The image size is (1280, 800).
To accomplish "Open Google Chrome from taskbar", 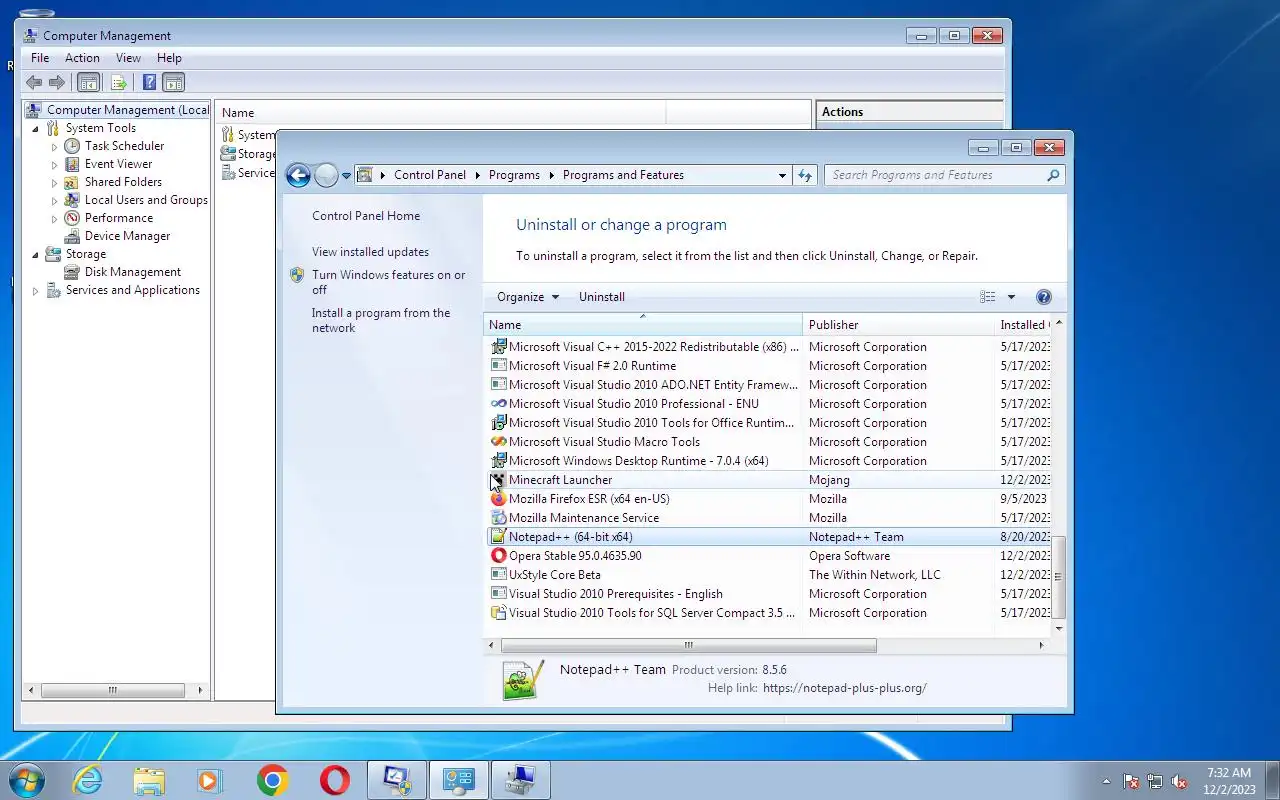I will pos(272,780).
